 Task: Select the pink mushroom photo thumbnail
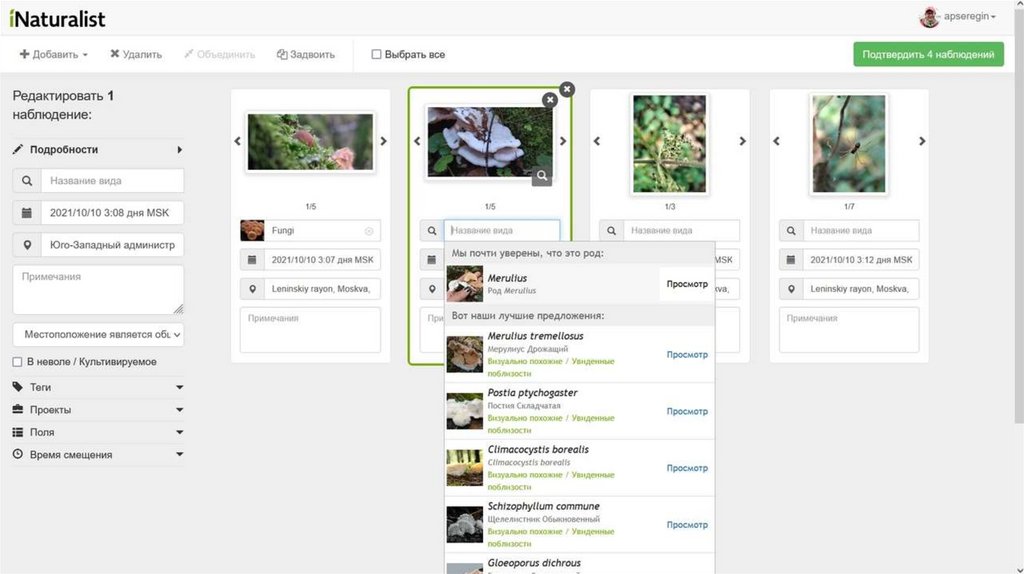(310, 142)
